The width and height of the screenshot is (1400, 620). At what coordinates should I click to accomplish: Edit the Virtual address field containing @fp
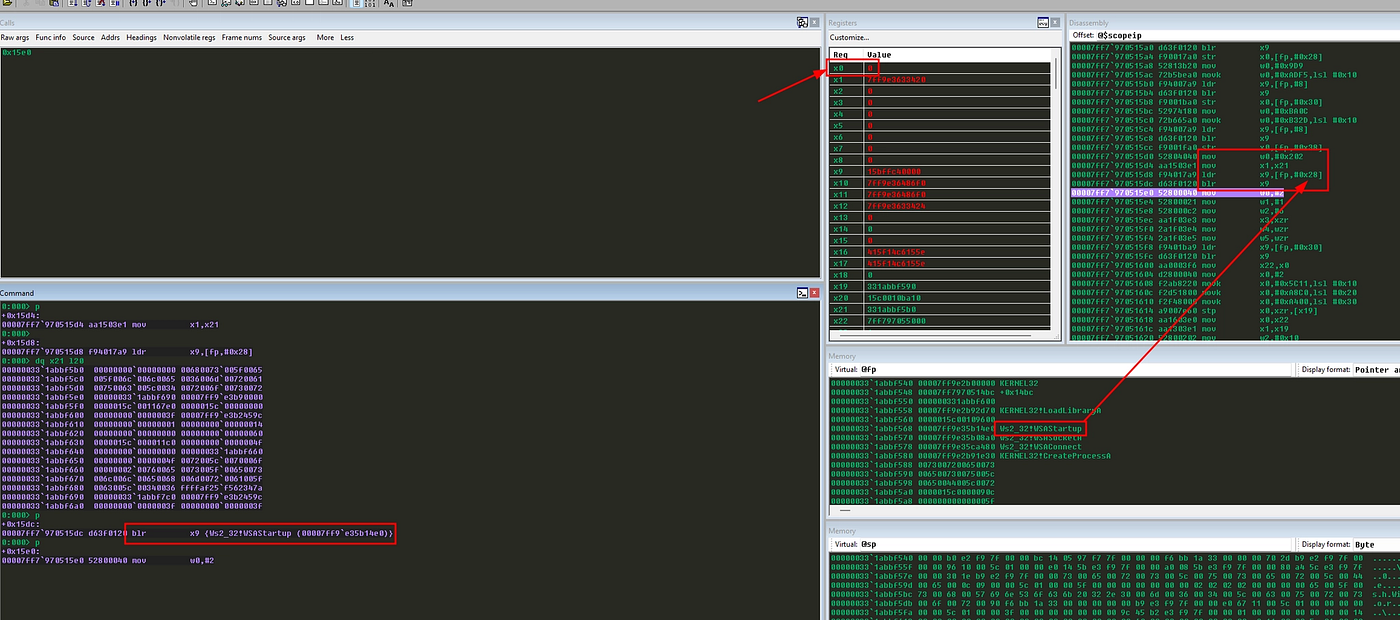point(1077,369)
